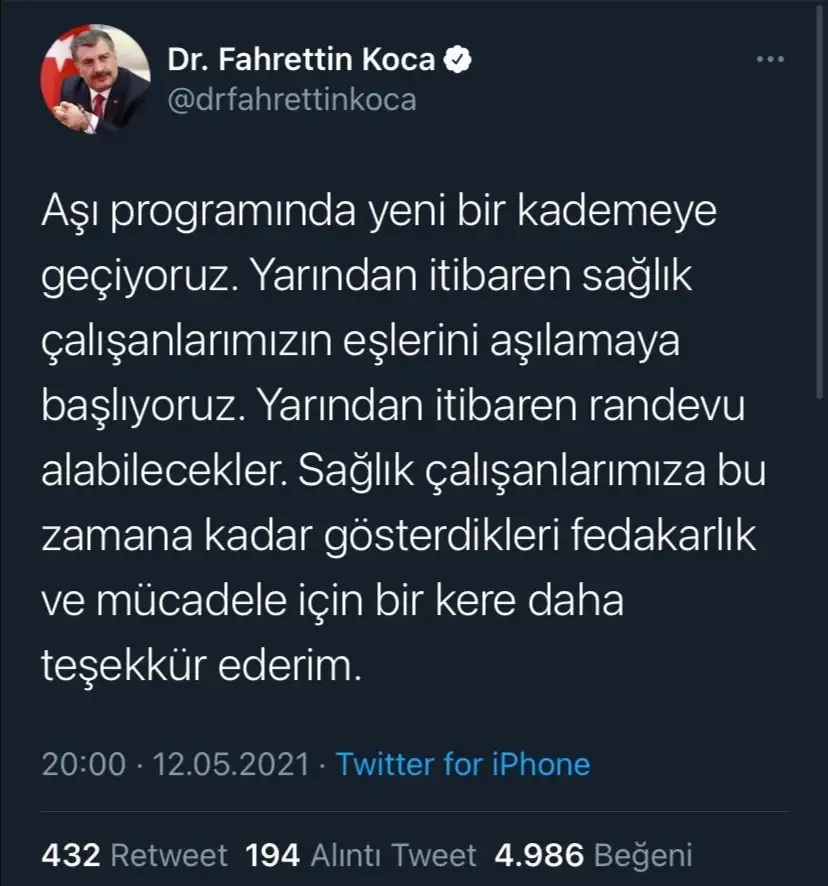This screenshot has height=886, width=828.
Task: Click the word 'fedakarlık' in the tweet
Action: 662,535
